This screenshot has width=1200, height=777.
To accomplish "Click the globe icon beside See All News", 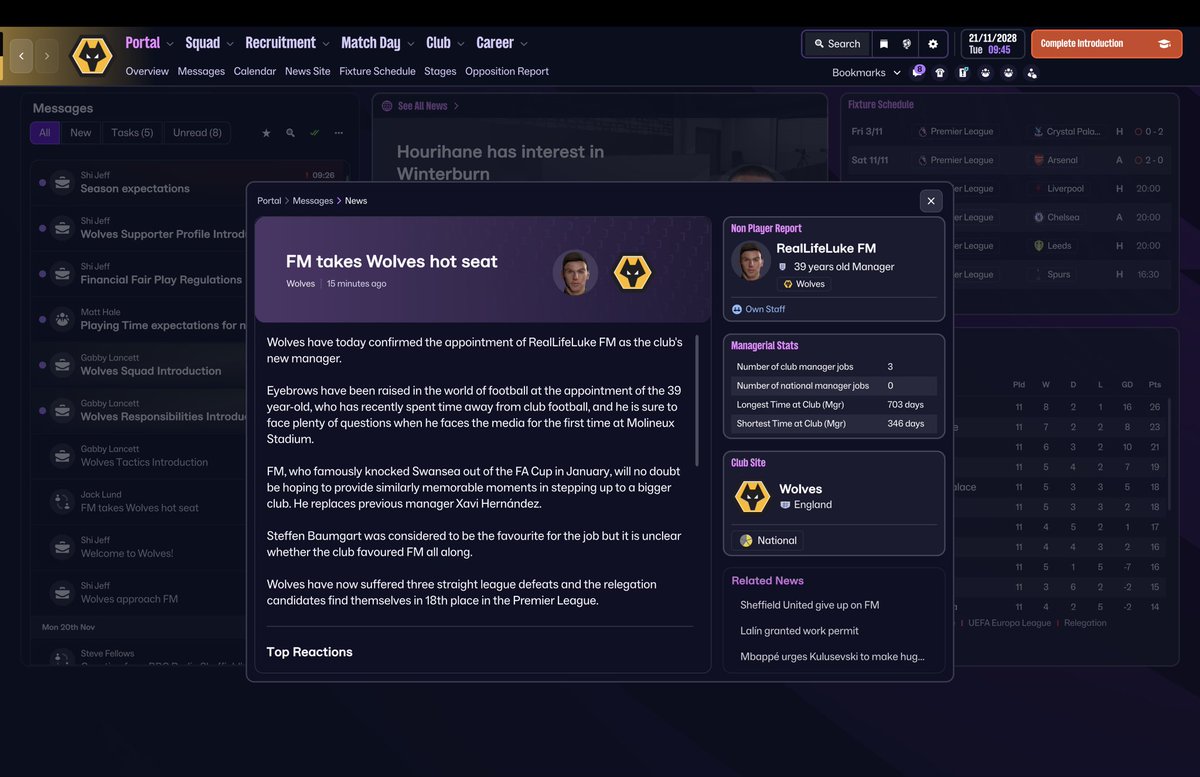I will [x=387, y=106].
